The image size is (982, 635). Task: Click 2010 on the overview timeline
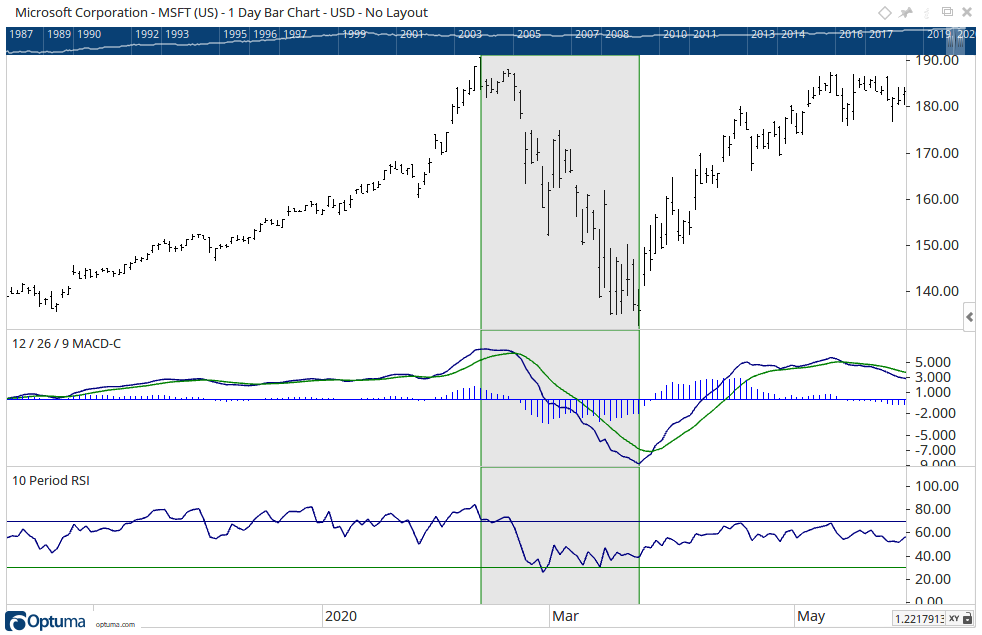[675, 34]
